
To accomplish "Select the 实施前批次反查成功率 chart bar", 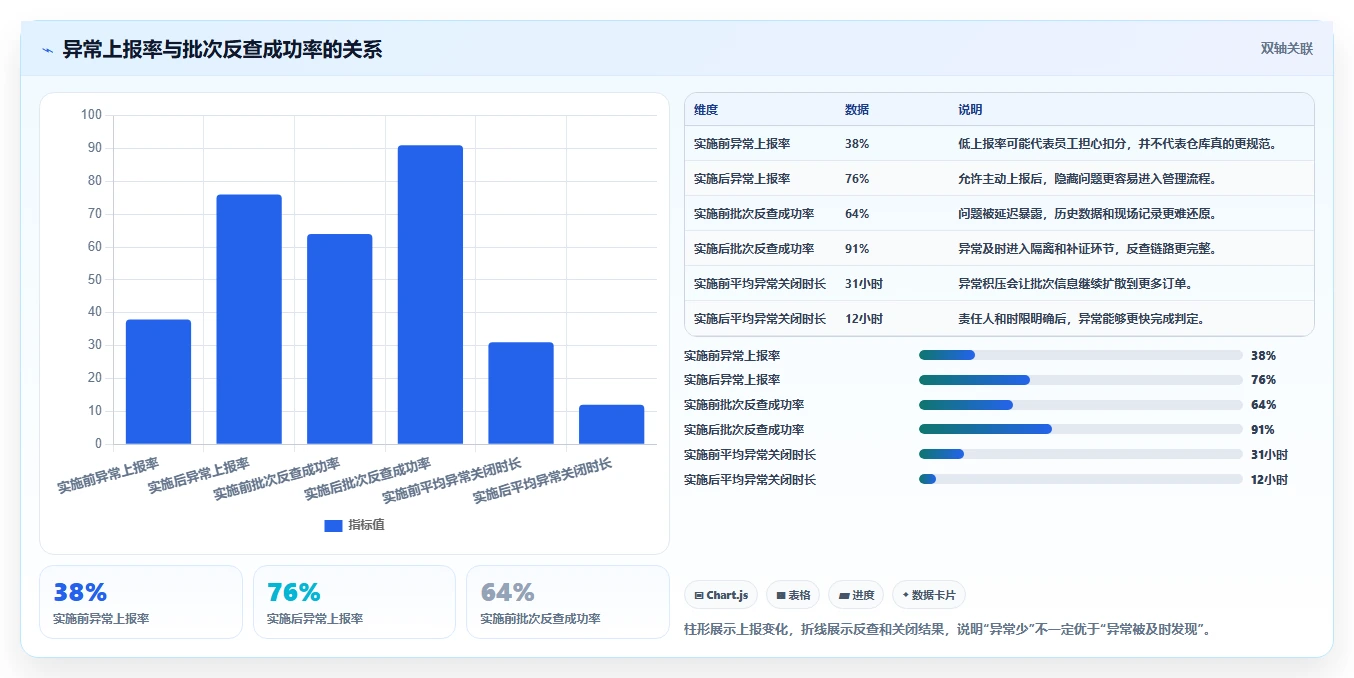I will click(x=340, y=339).
